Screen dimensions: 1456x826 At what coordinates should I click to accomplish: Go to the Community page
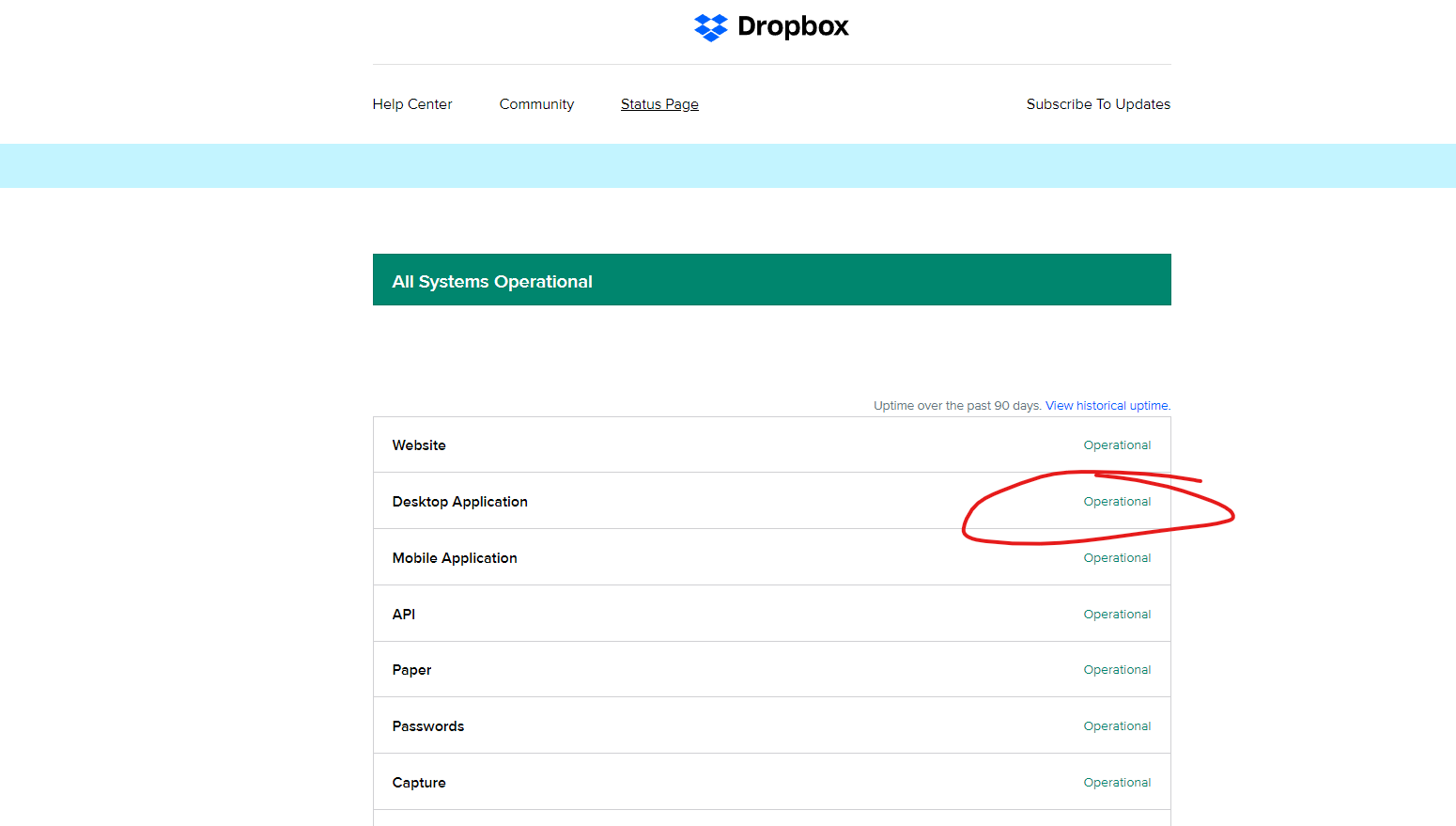point(536,104)
